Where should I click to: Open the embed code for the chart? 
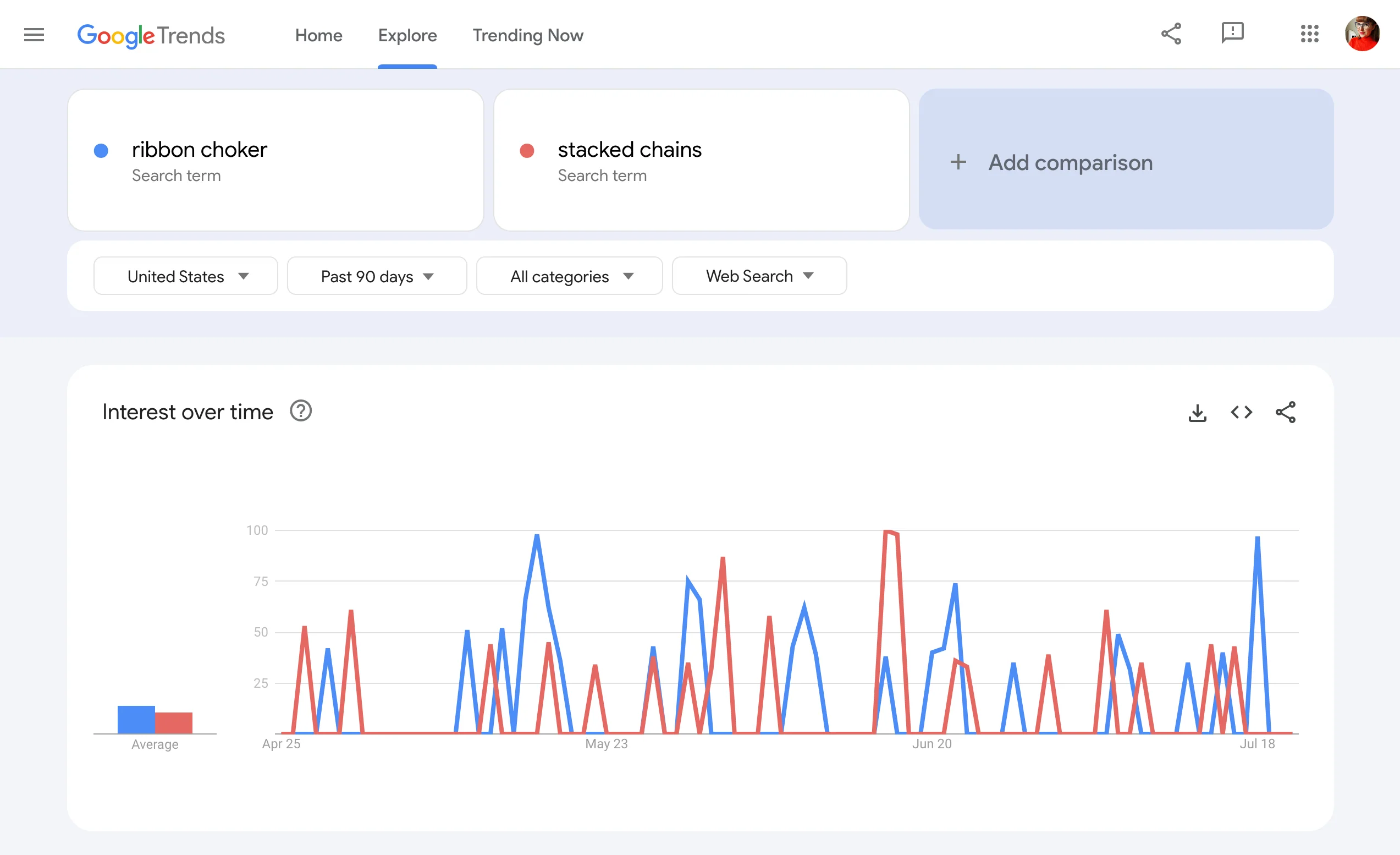click(1242, 413)
